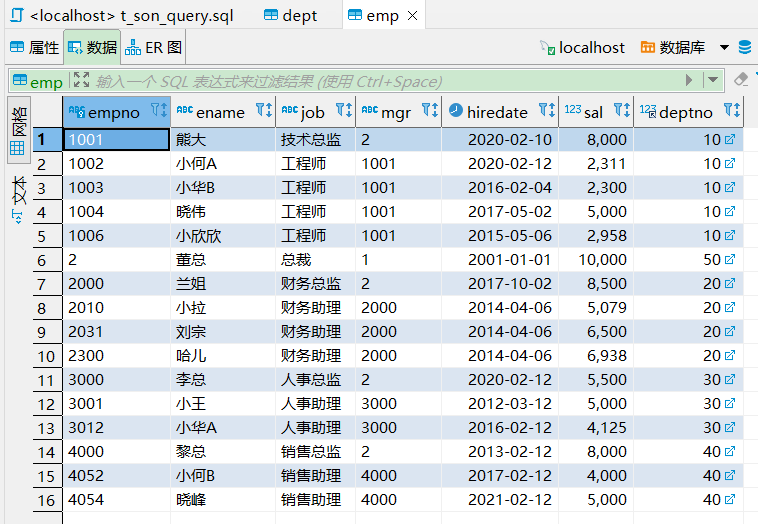Click the ename cell 刘宗
The image size is (758, 524).
point(223,332)
